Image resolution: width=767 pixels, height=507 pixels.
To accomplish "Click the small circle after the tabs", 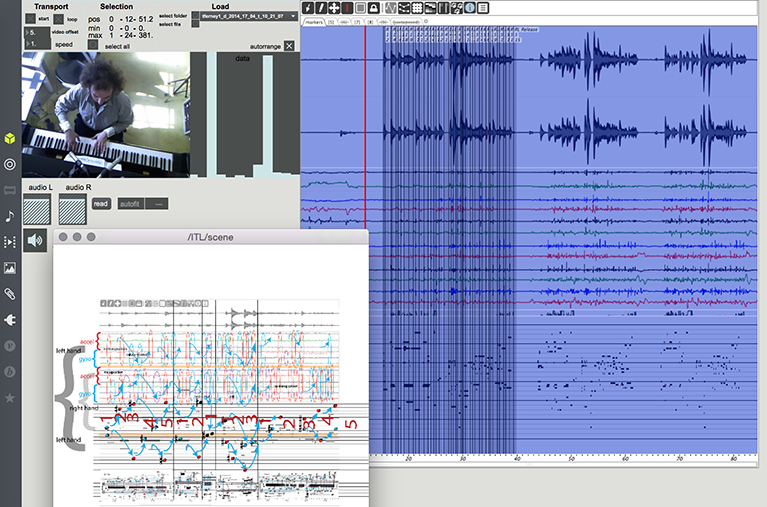I will click(x=426, y=21).
